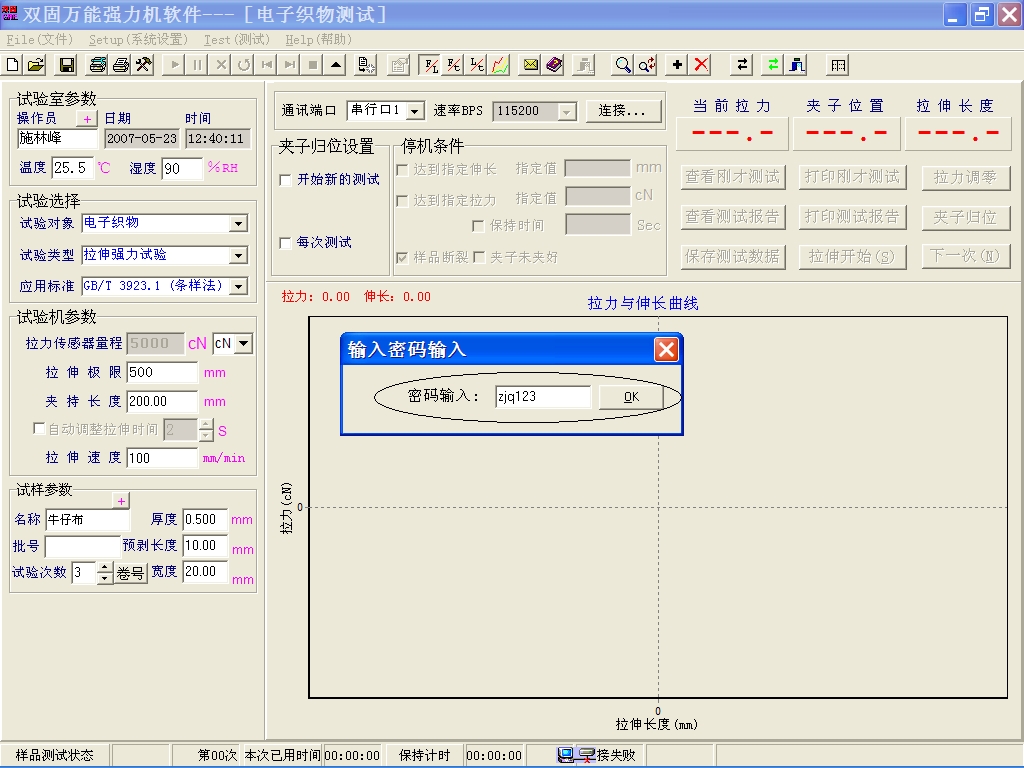Open the Test(测试) menu
1024x768 pixels.
[x=236, y=40]
